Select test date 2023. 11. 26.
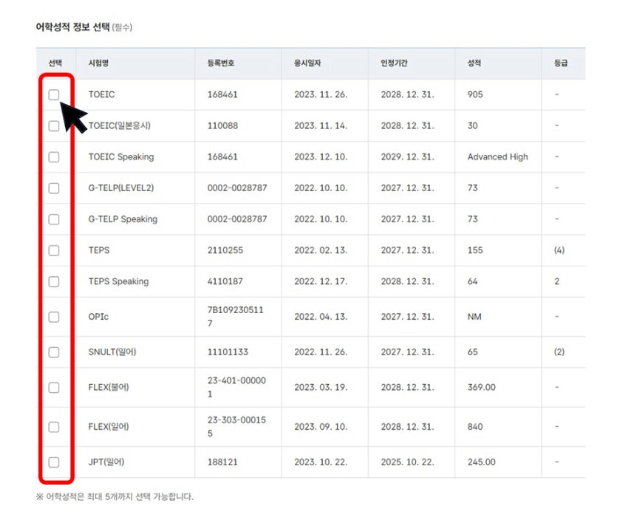Screen dimensions: 618x514 pos(321,95)
